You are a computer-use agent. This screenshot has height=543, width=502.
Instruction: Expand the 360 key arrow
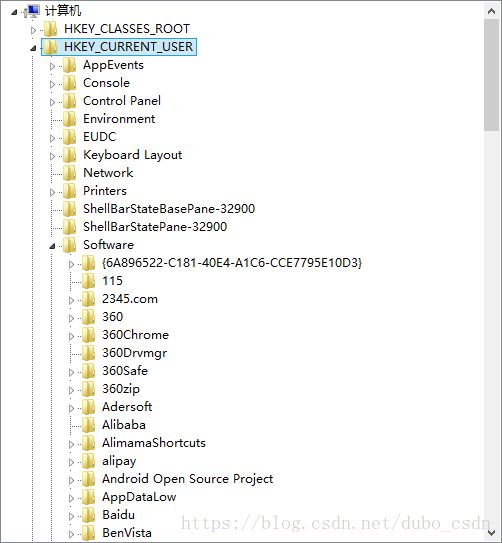71,318
